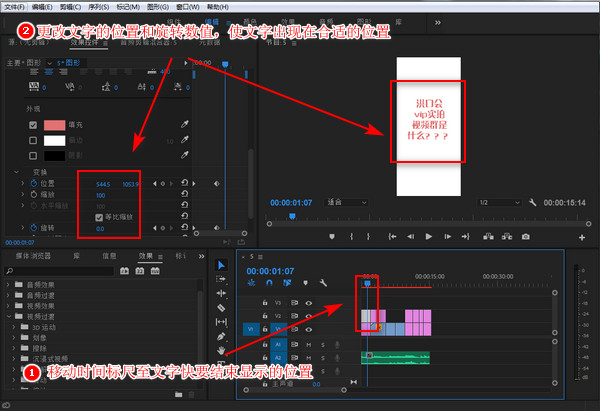Open the 文件(F) menu
Screen dimensions: 600x411
pos(15,7)
